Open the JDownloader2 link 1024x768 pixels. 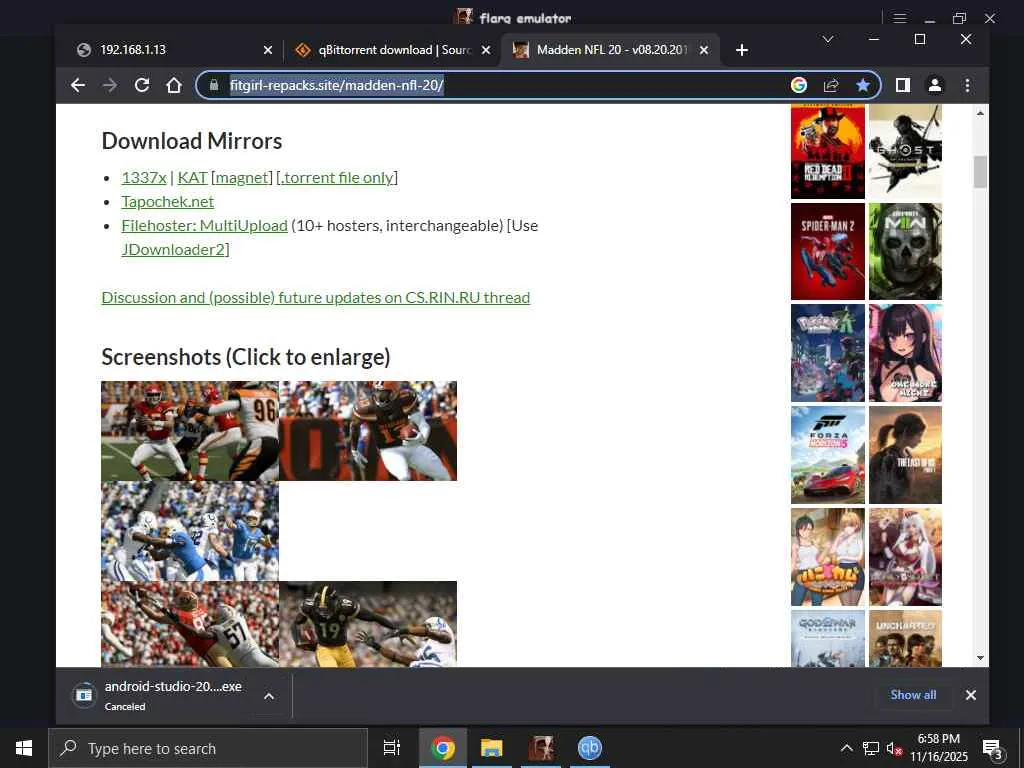coord(173,249)
